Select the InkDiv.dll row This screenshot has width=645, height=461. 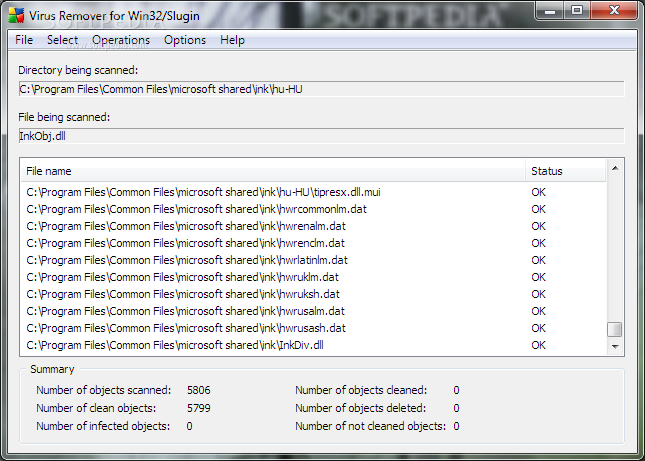click(313, 345)
